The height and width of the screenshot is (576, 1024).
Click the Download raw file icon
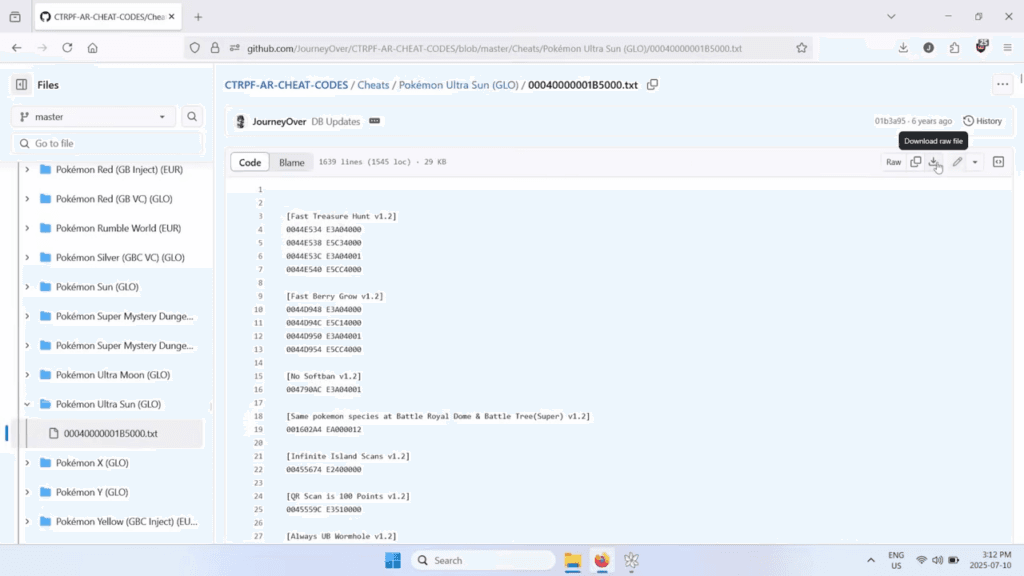click(934, 162)
